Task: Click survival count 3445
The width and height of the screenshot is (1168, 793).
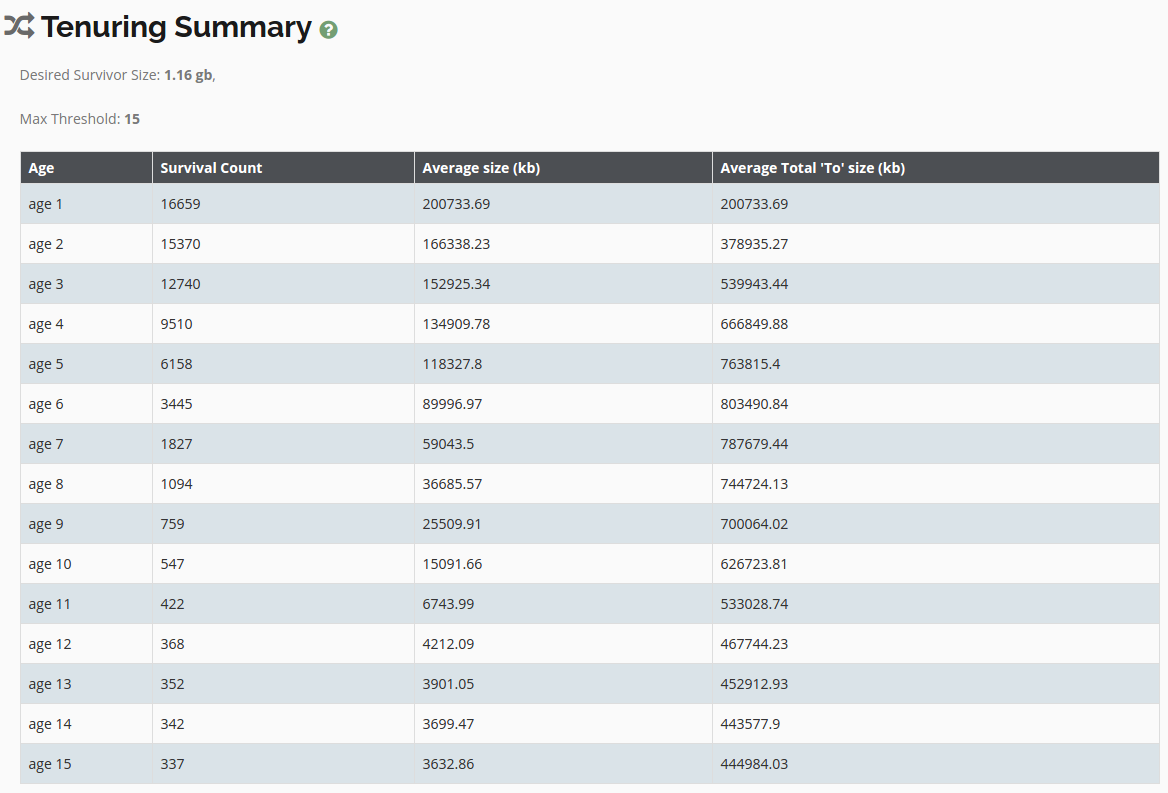Action: click(x=177, y=404)
